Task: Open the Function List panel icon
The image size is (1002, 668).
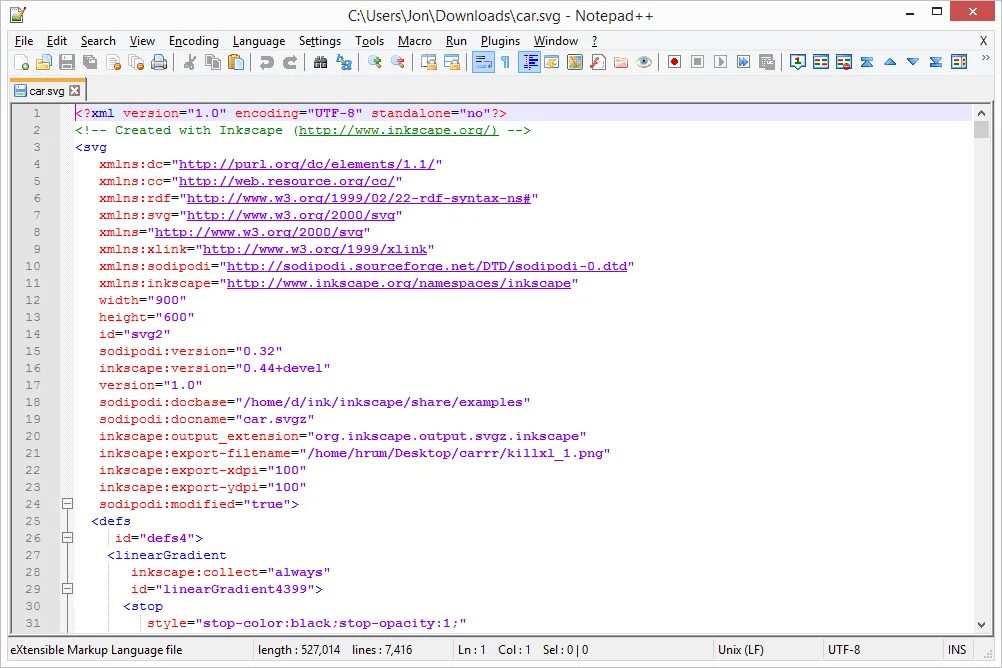Action: (597, 62)
